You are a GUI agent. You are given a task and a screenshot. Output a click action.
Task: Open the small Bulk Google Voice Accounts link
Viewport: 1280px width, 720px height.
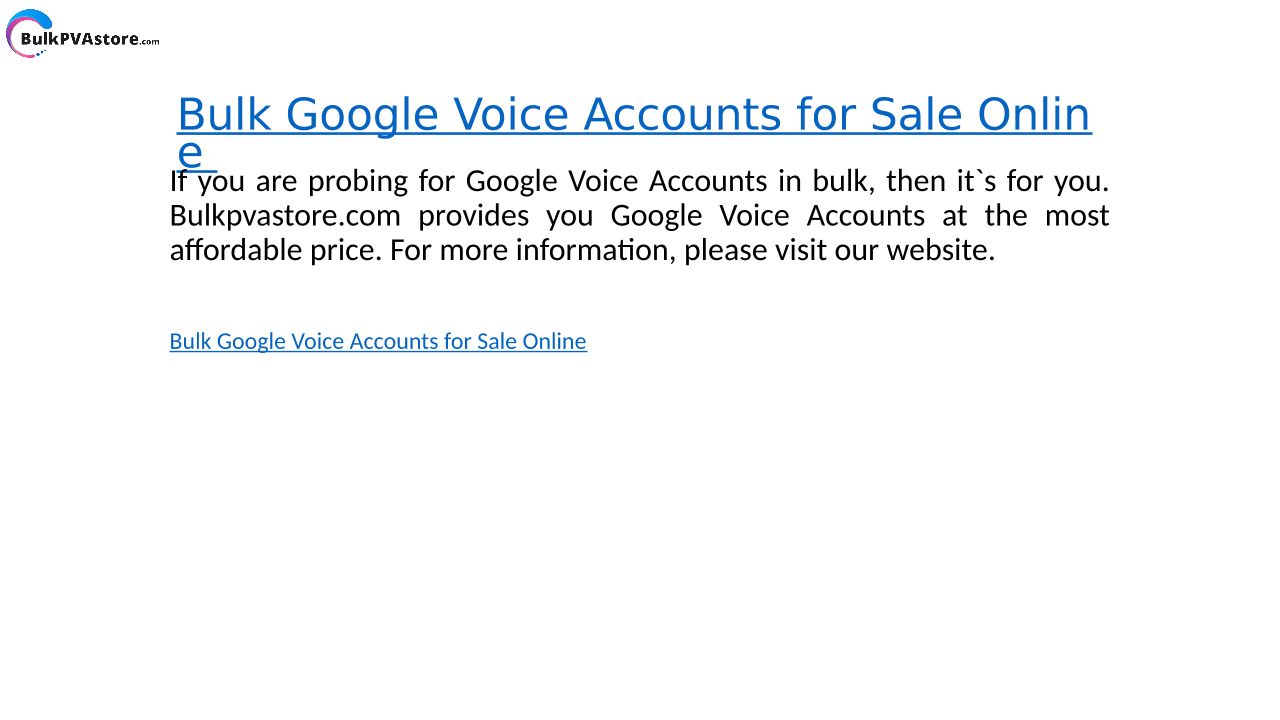tap(377, 341)
